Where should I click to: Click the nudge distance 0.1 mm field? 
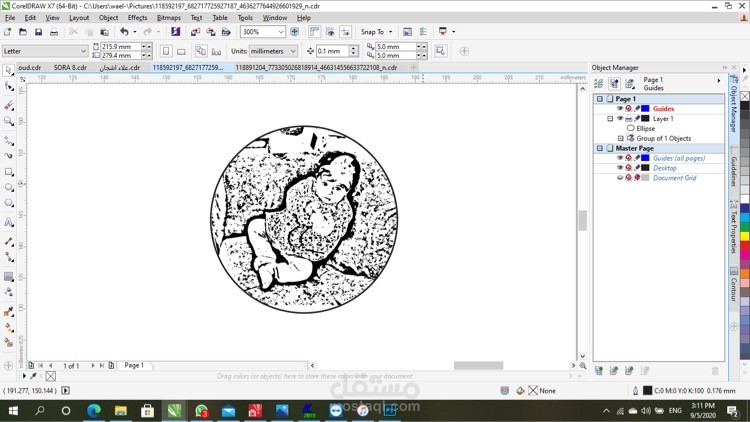point(332,51)
